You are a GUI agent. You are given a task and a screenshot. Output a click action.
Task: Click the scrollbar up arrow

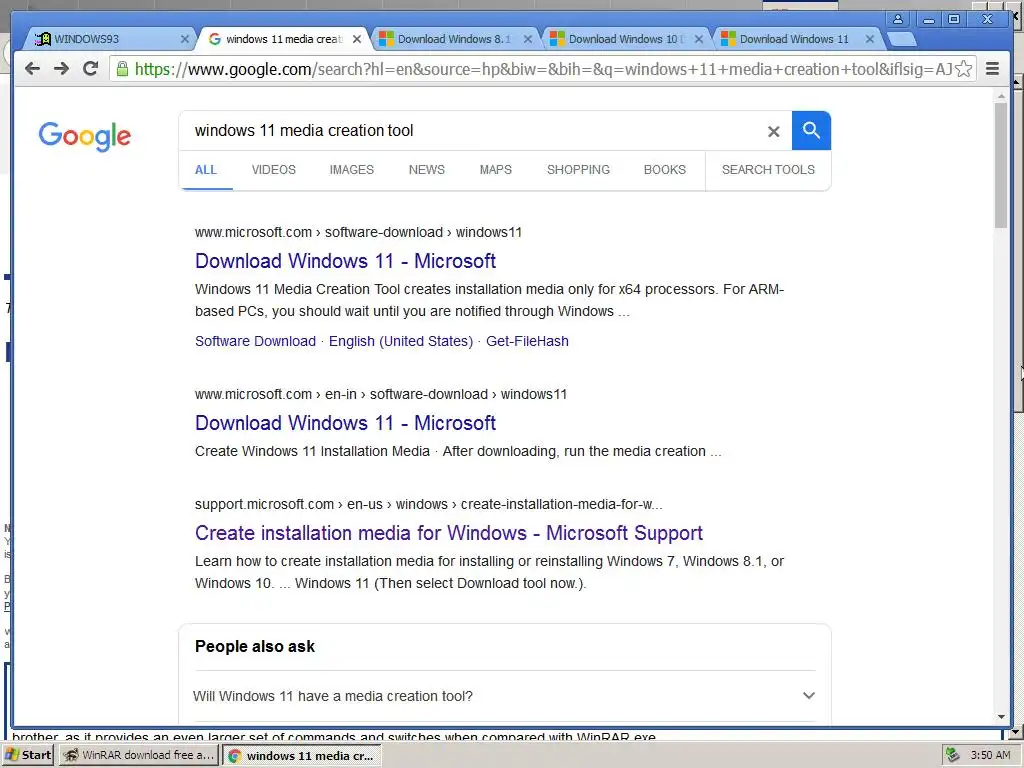click(1001, 96)
